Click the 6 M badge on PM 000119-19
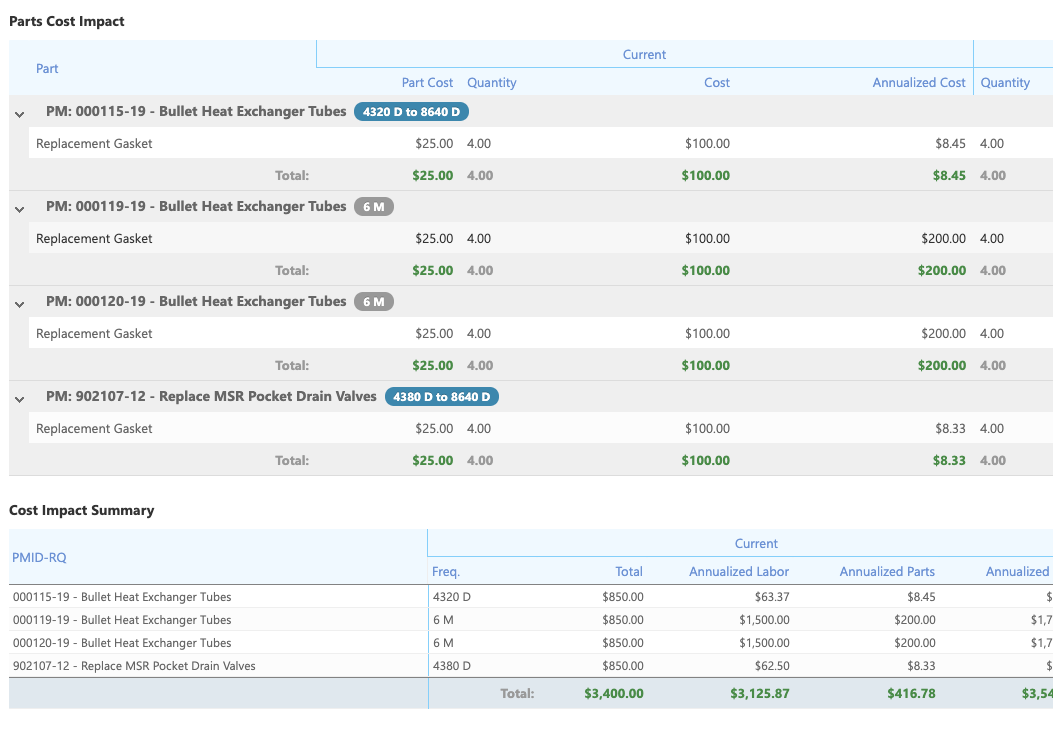 (374, 207)
